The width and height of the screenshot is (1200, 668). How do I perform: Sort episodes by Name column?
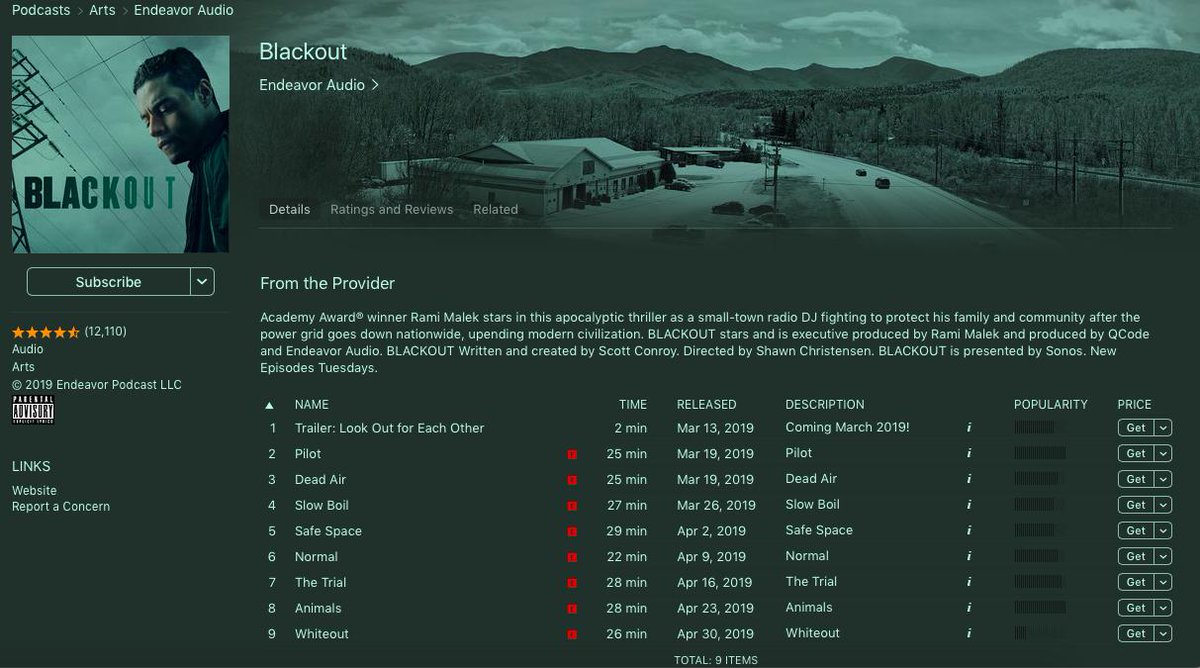[312, 405]
